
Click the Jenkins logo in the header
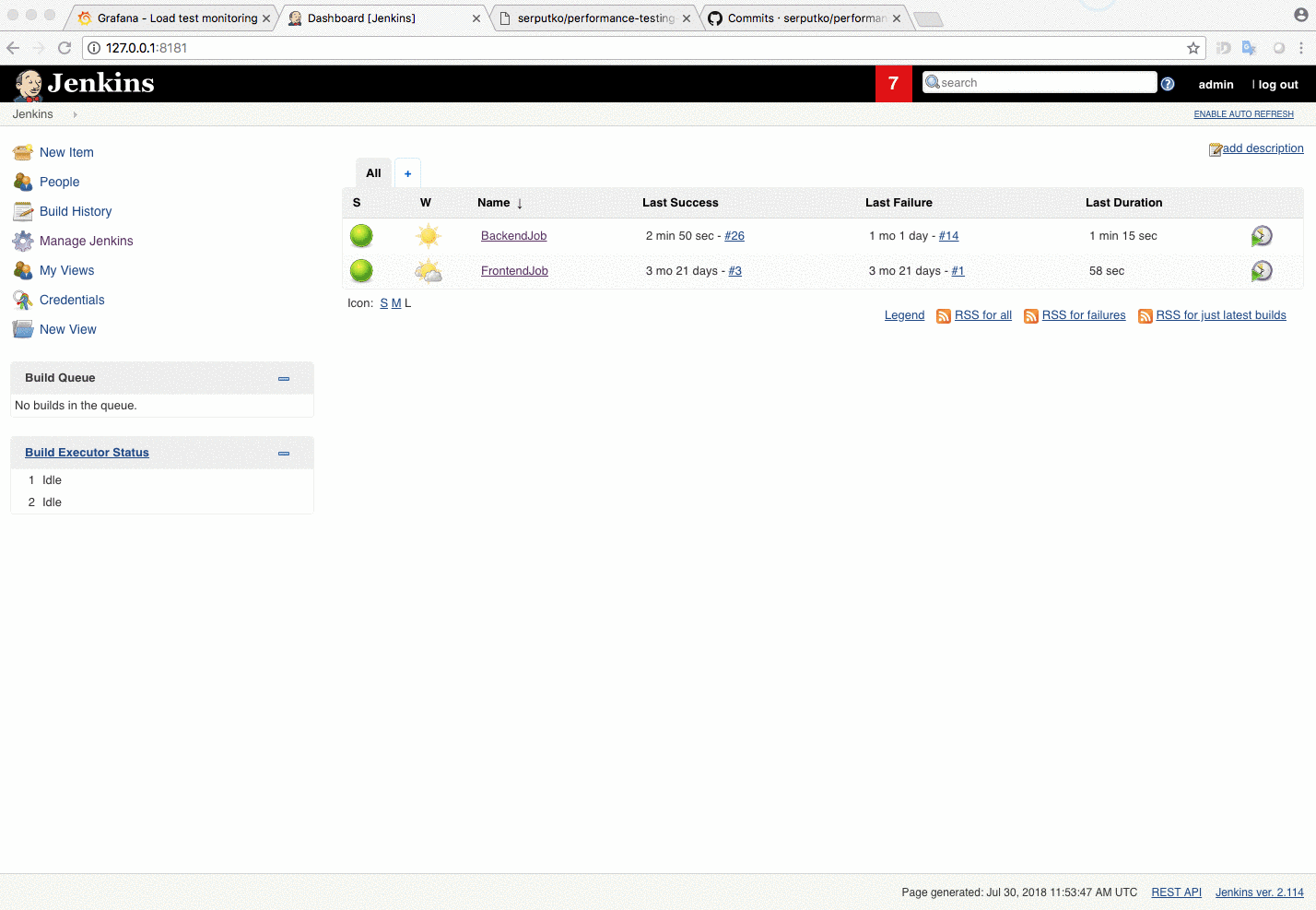[x=84, y=84]
